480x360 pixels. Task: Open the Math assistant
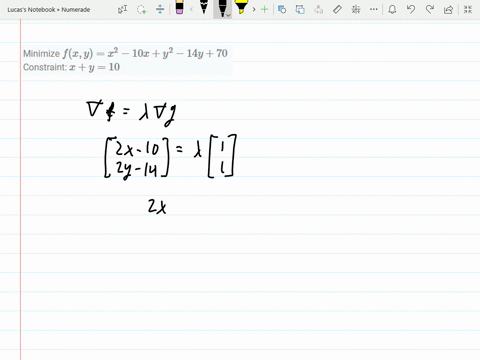coord(356,9)
